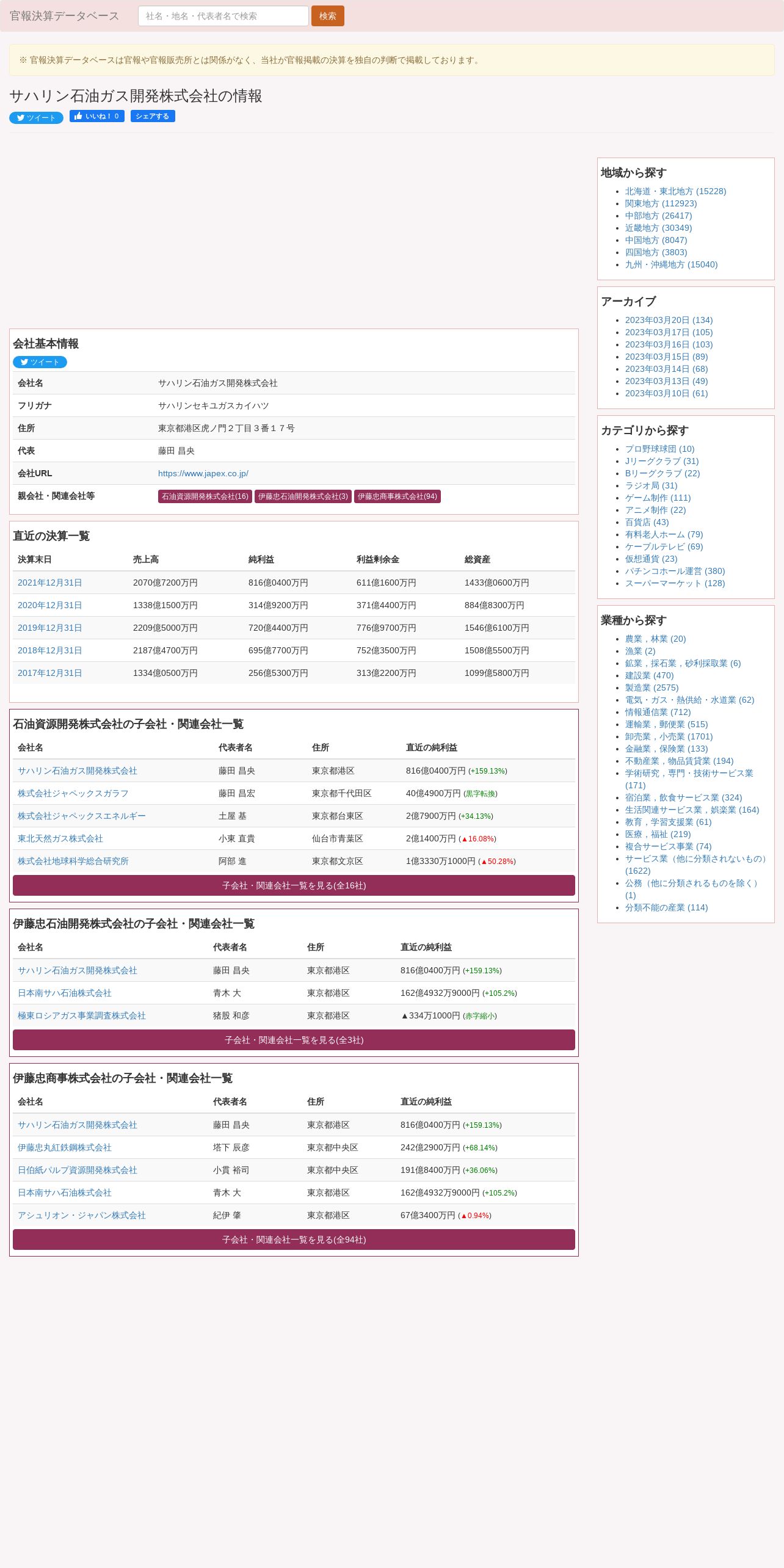Open アシュリオン・ジャパン株式会社 page
The height and width of the screenshot is (1568, 784).
[x=82, y=1215]
